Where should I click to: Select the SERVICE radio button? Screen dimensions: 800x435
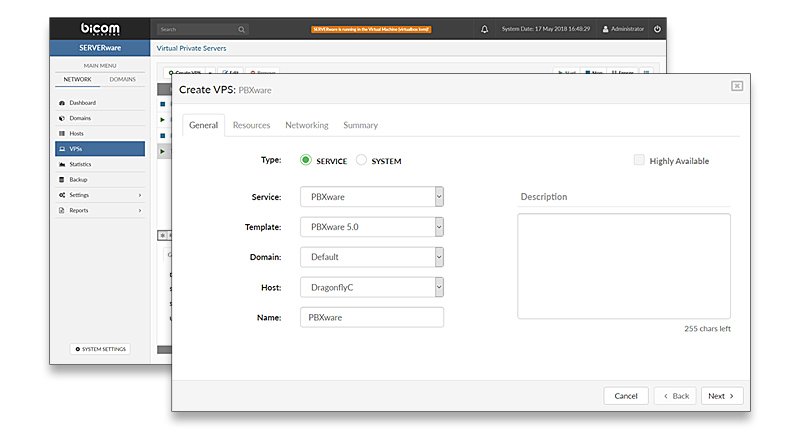(306, 160)
